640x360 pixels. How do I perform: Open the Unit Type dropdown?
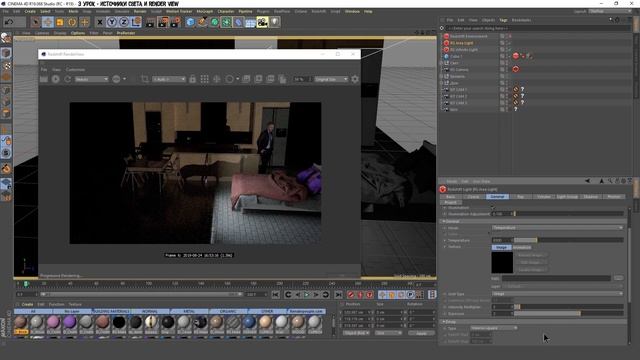pos(558,293)
